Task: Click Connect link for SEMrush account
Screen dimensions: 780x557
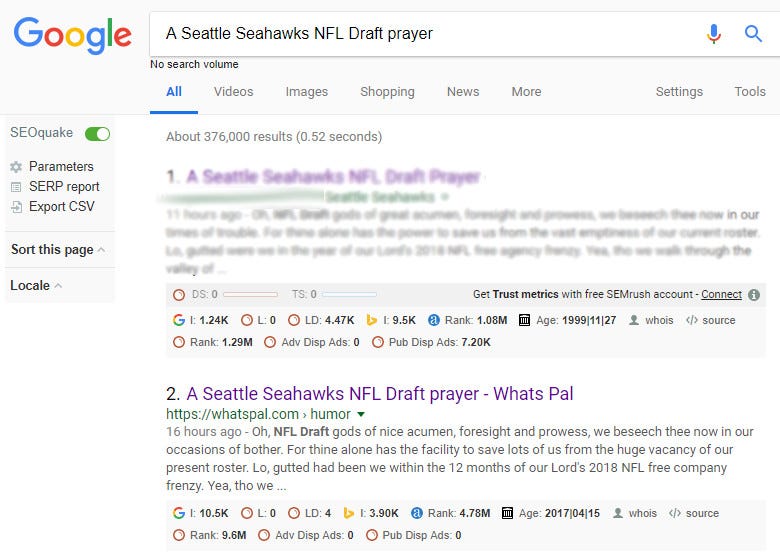Action: pyautogui.click(x=721, y=294)
